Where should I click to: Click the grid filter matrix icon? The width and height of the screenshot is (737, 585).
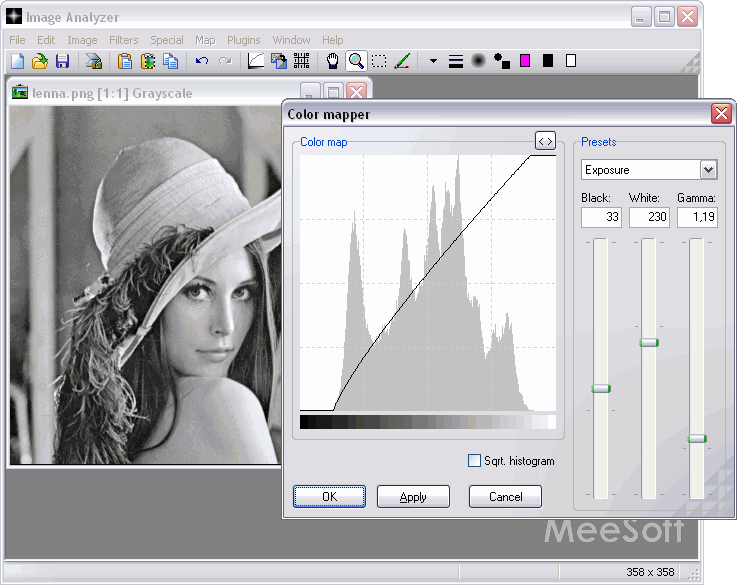(x=301, y=61)
